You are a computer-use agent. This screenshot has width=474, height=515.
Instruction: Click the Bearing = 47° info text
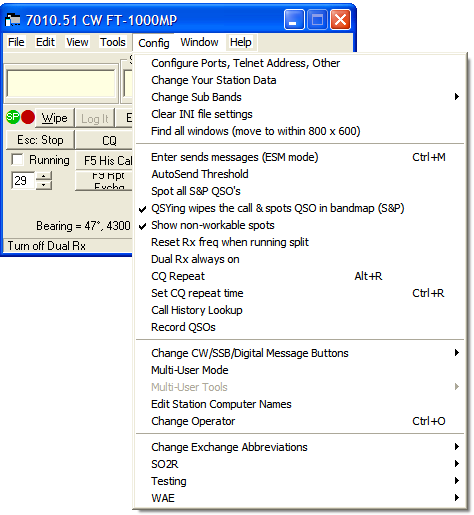click(83, 226)
